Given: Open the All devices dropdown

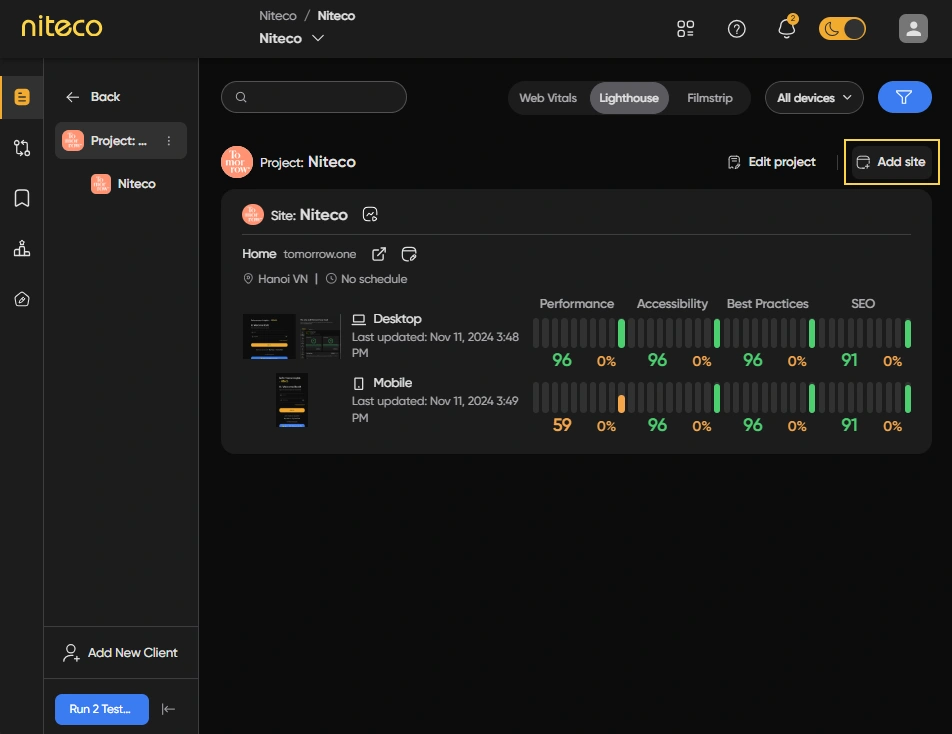Looking at the screenshot, I should click(814, 98).
